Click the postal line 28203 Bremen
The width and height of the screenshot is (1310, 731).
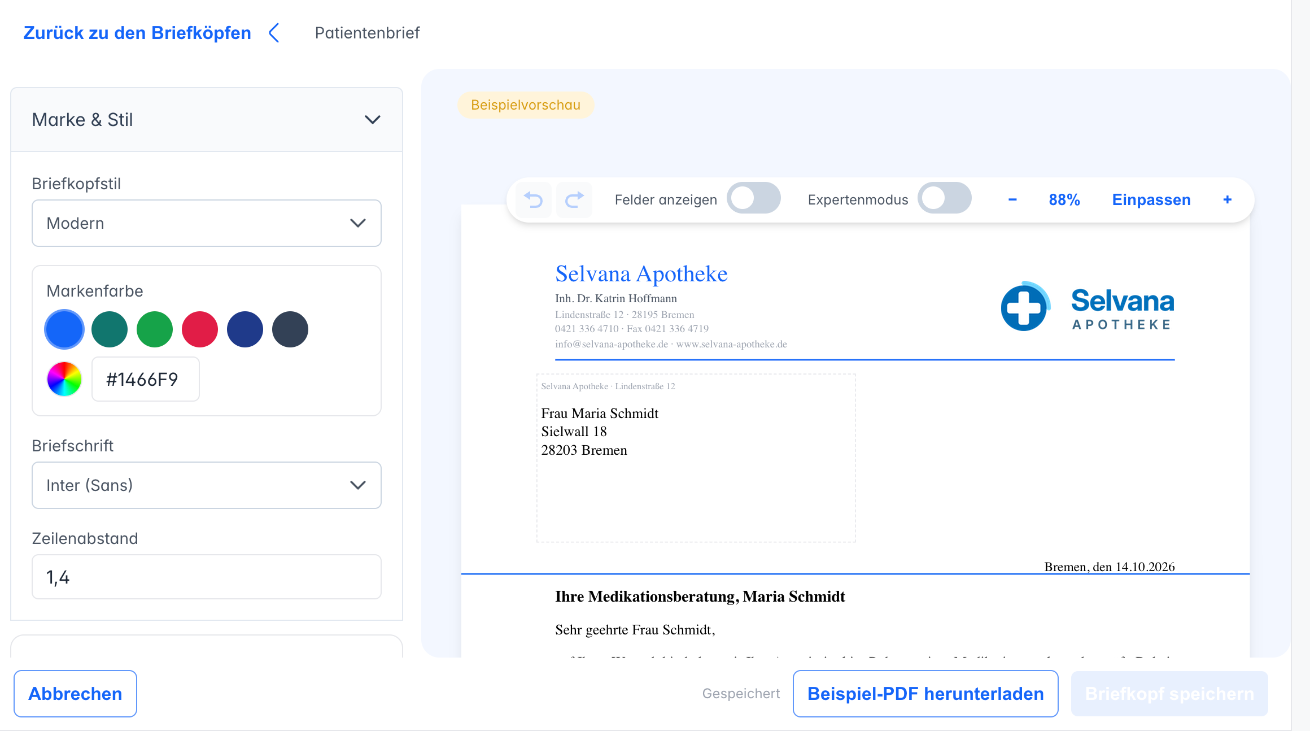pyautogui.click(x=584, y=451)
